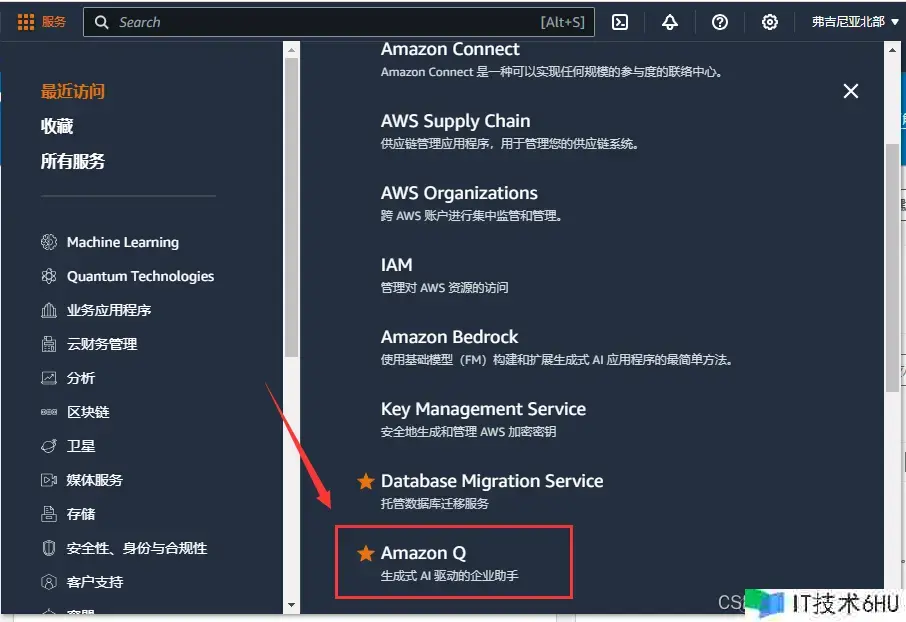Select the 收藏 tab

[57, 126]
